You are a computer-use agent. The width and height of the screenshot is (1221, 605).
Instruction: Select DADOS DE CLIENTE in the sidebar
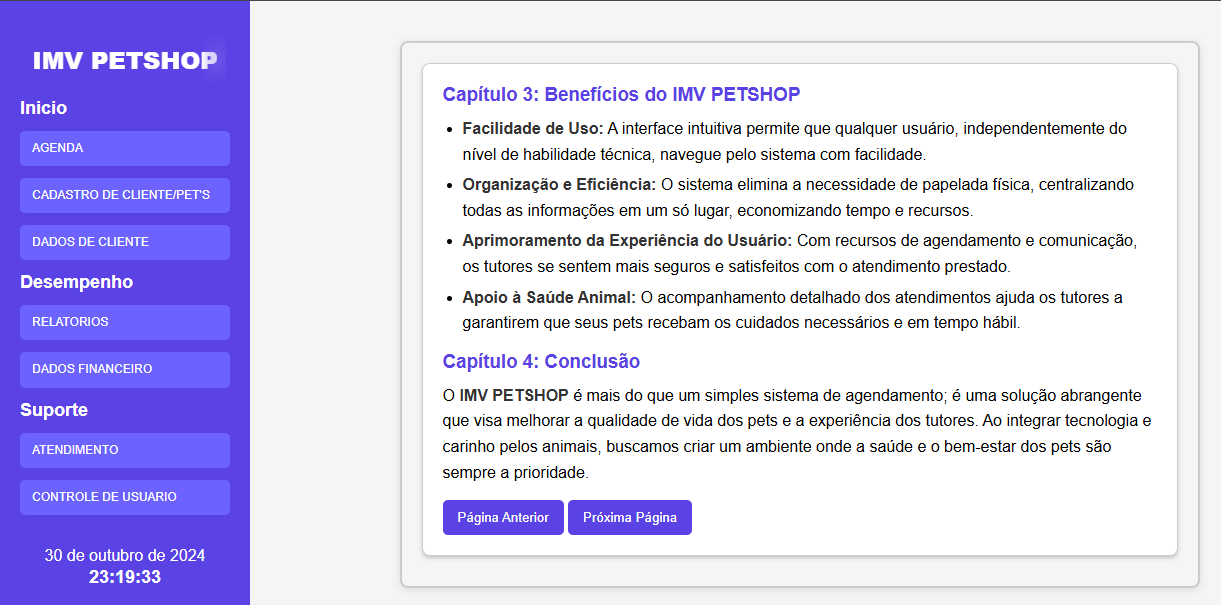[124, 242]
